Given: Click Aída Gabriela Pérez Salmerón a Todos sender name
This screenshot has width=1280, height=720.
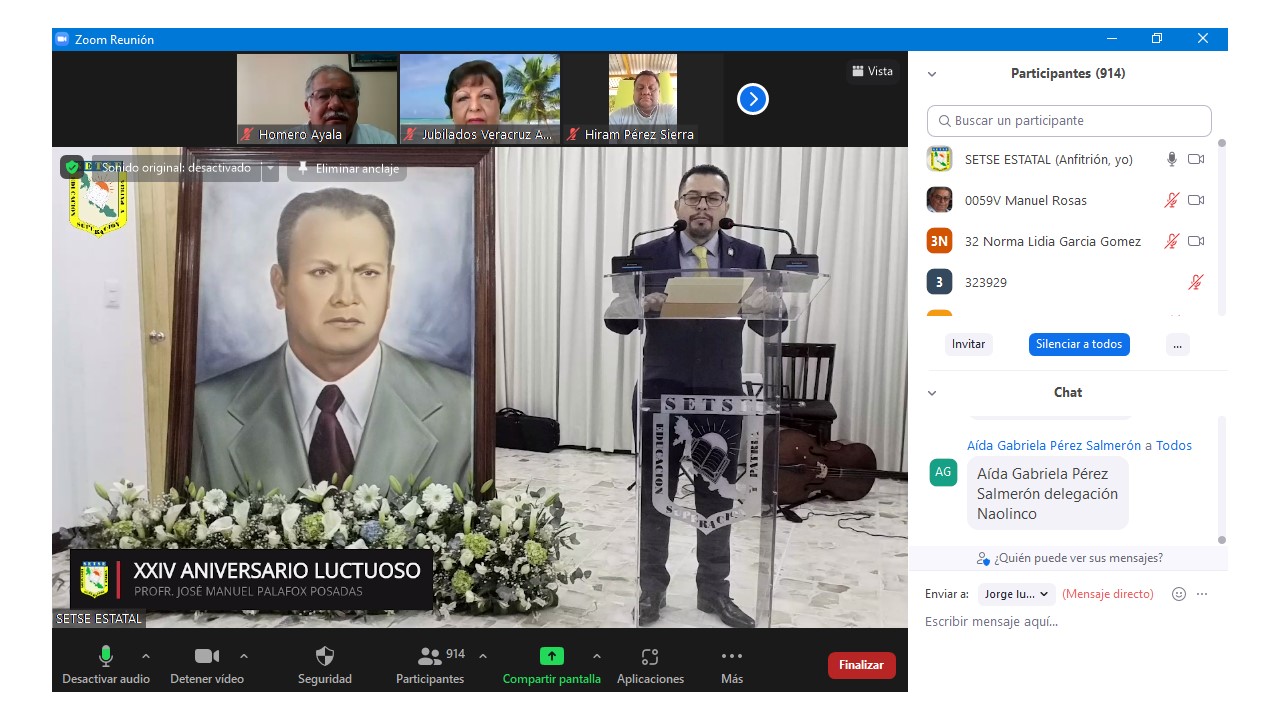Looking at the screenshot, I should [1079, 446].
